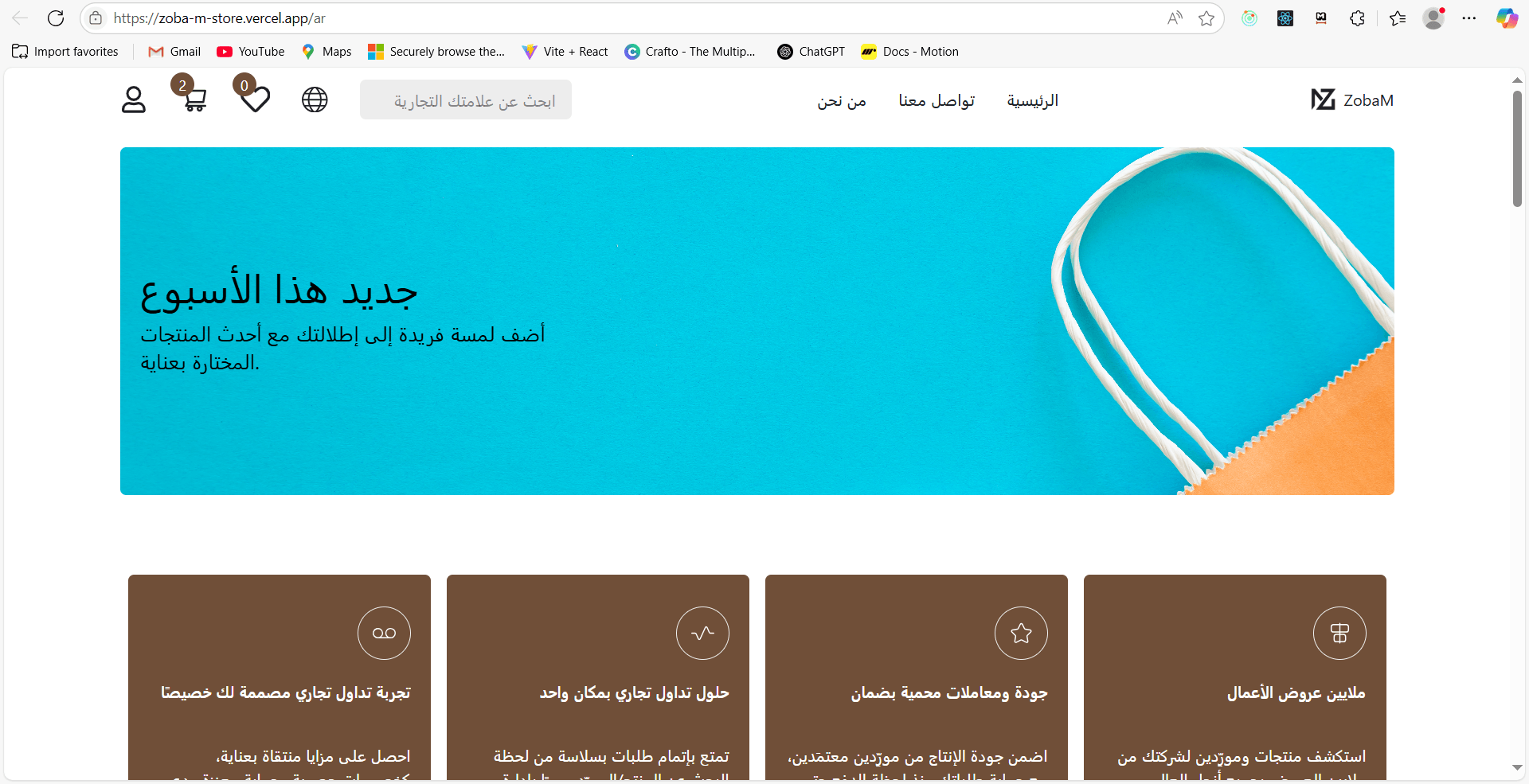View site information lock icon
Viewport: 1529px width, 784px height.
(96, 18)
